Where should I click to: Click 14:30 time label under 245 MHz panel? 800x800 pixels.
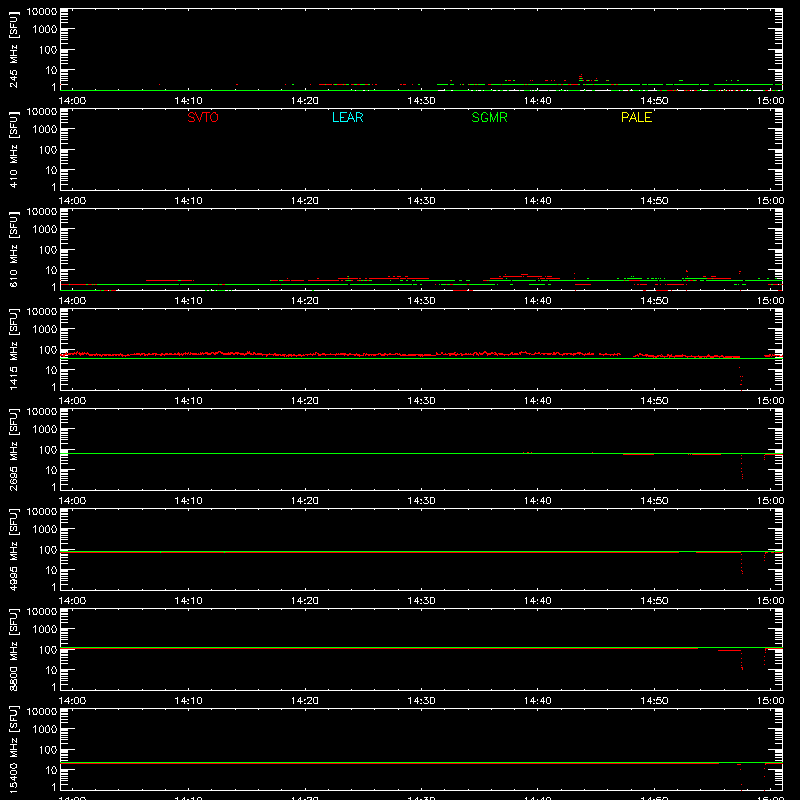tap(421, 101)
